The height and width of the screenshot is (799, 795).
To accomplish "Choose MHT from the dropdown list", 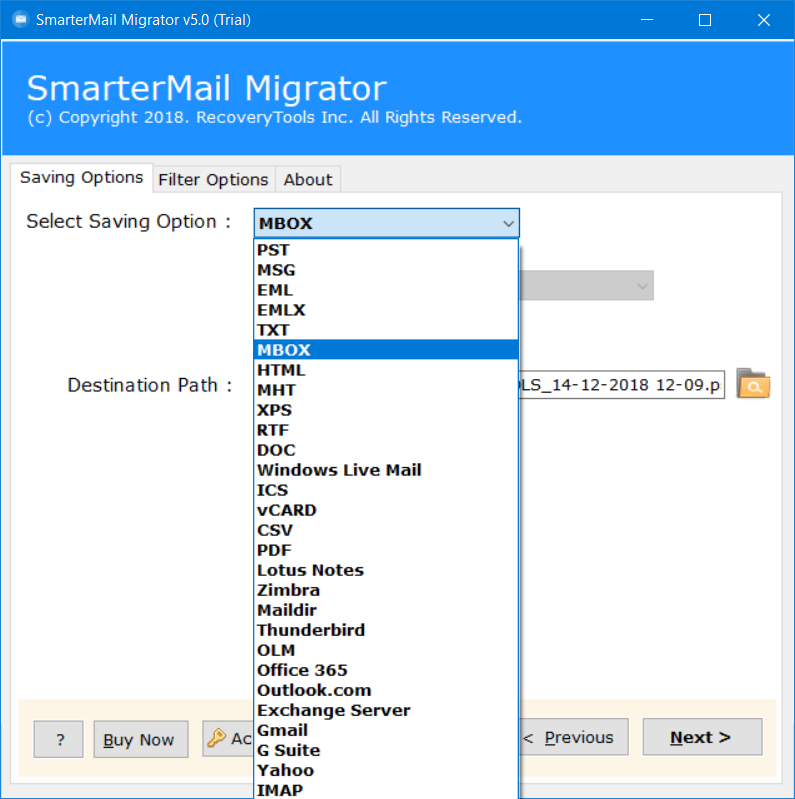I will [386, 390].
